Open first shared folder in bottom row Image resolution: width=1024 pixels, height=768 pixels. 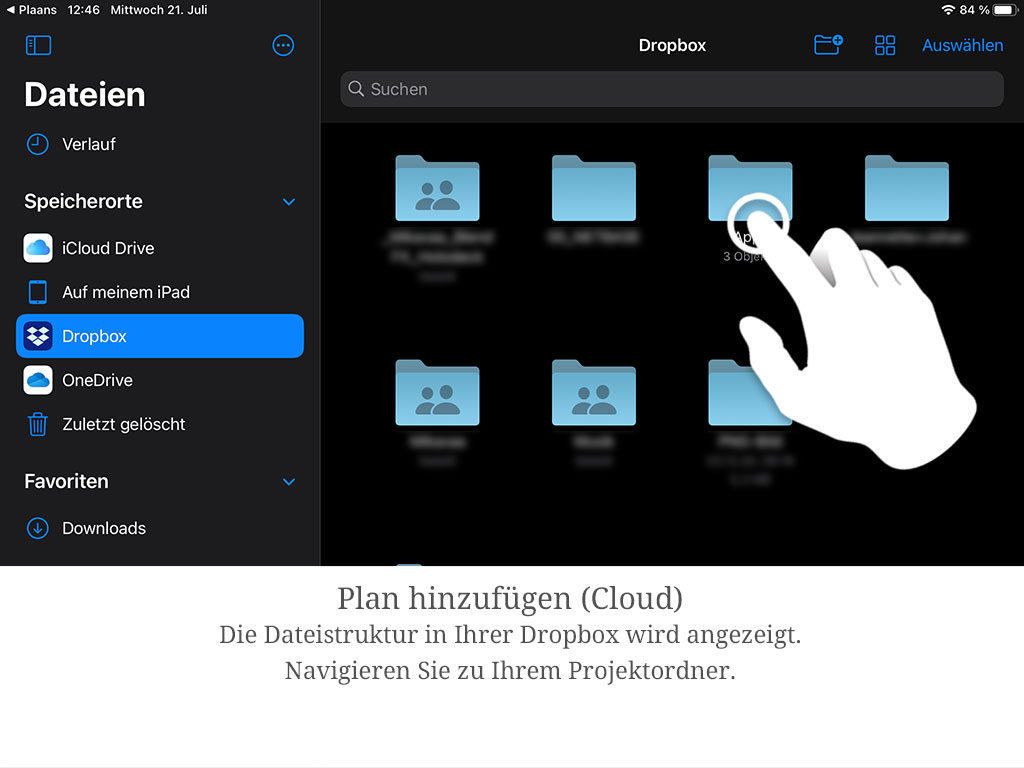[437, 392]
